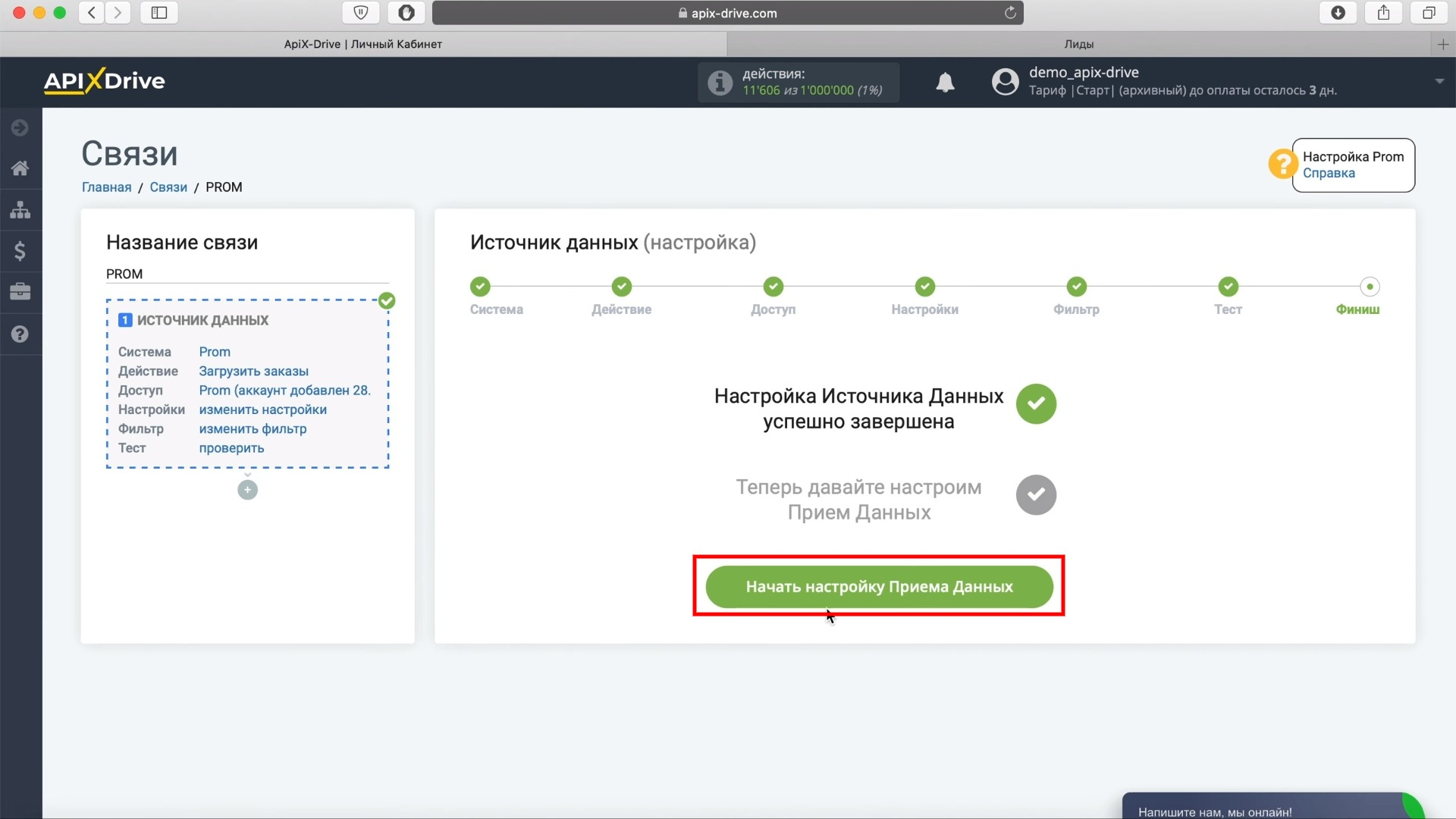Click the apix-drive.com address bar
Viewport: 1456px width, 819px height.
click(727, 13)
